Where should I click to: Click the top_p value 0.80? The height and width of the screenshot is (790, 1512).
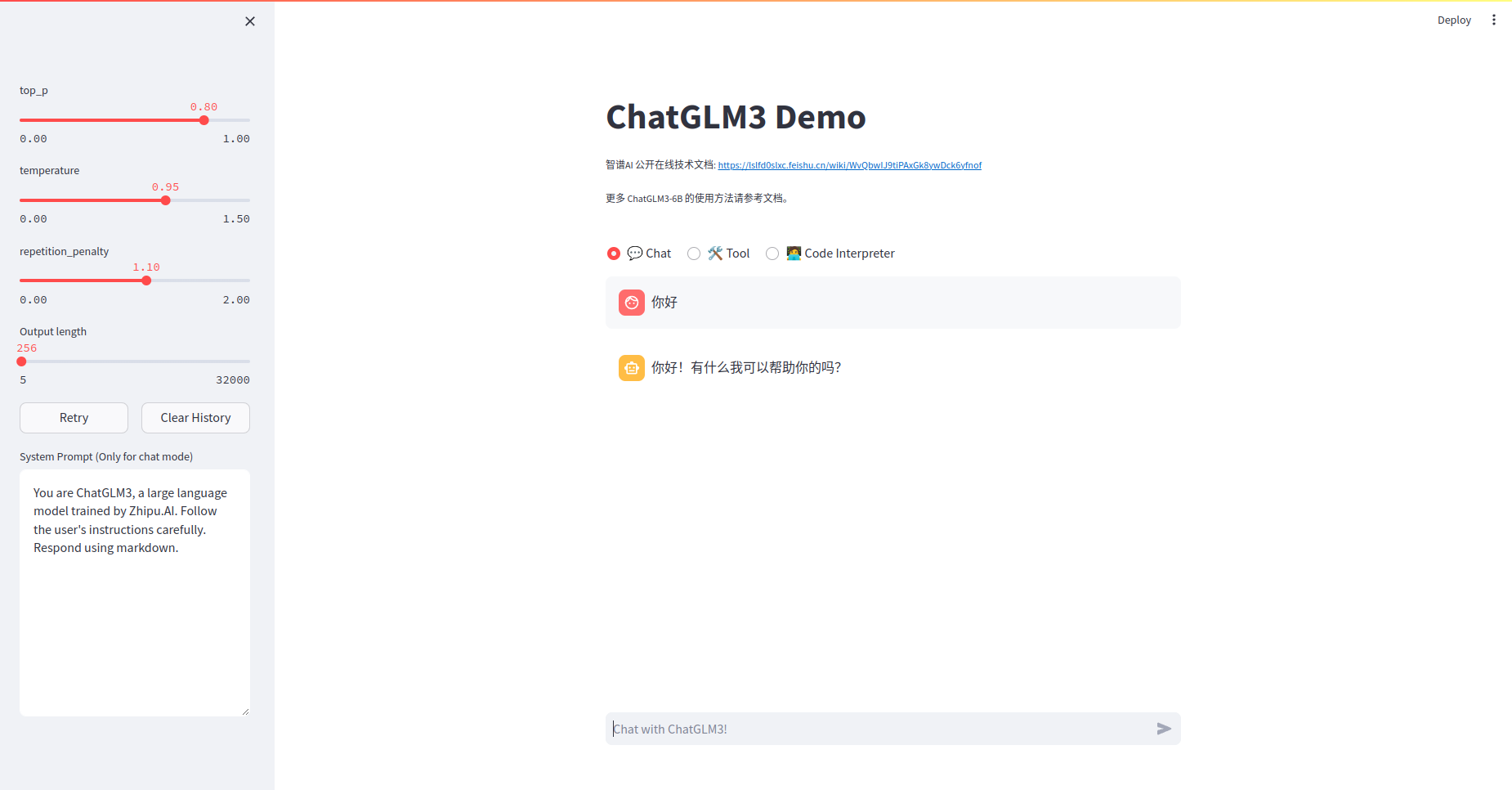[x=204, y=107]
